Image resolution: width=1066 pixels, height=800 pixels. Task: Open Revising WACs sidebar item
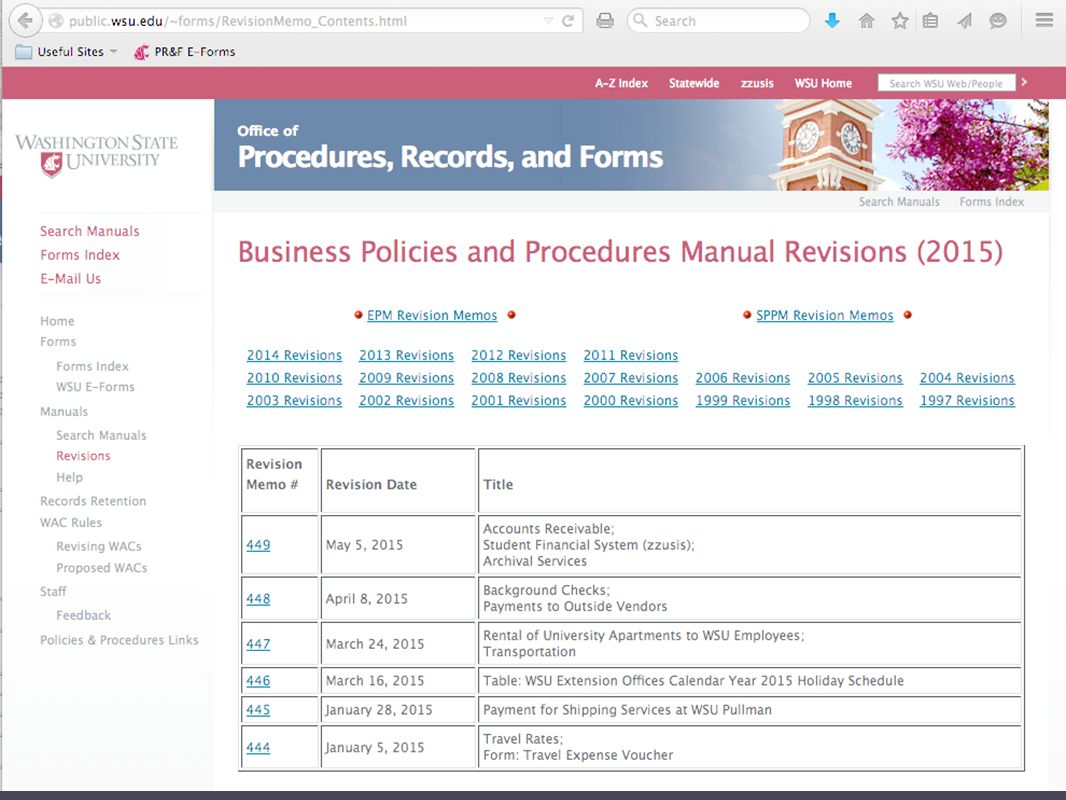click(99, 546)
